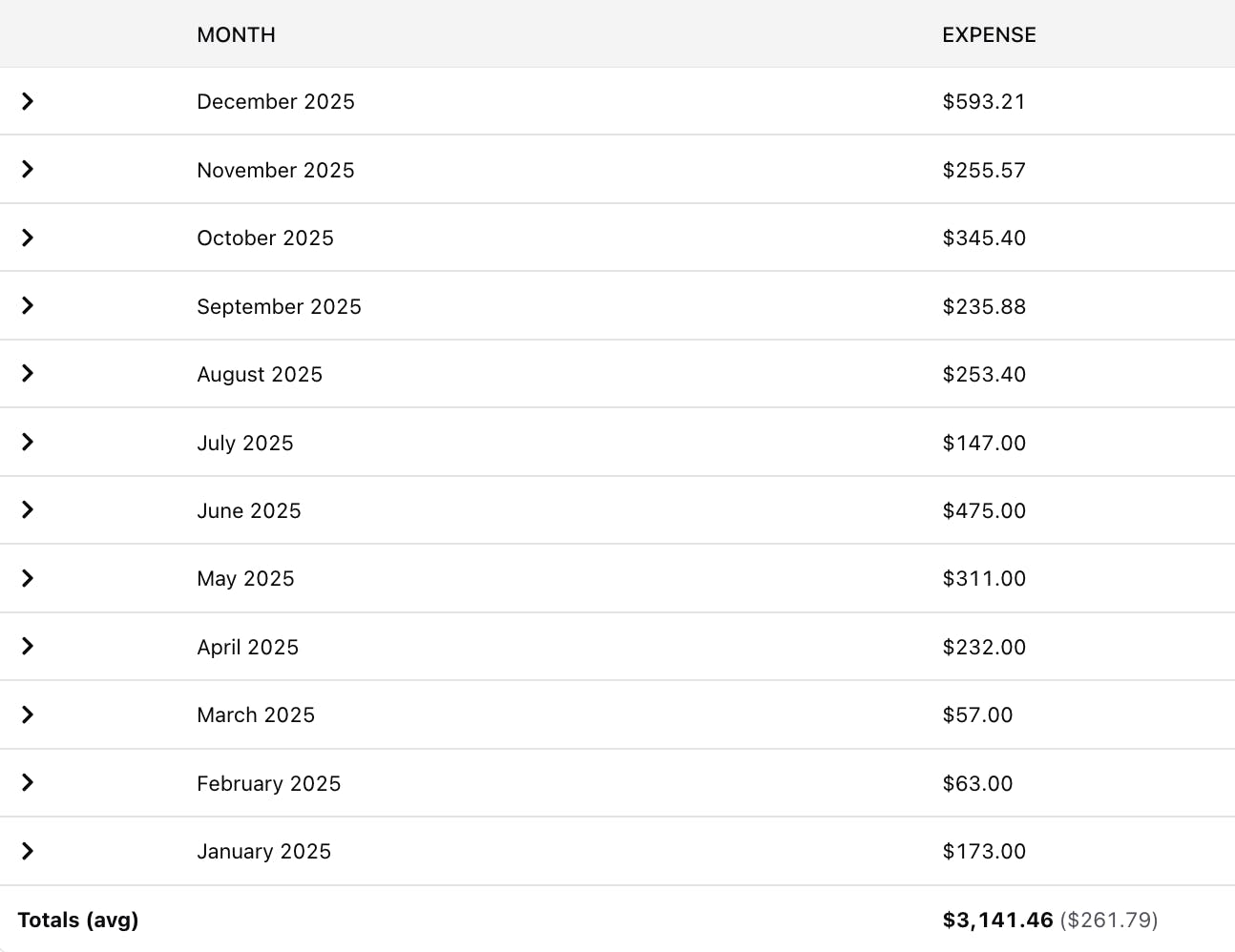Image resolution: width=1235 pixels, height=952 pixels.
Task: Expand October 2025 expense details
Action: [28, 238]
